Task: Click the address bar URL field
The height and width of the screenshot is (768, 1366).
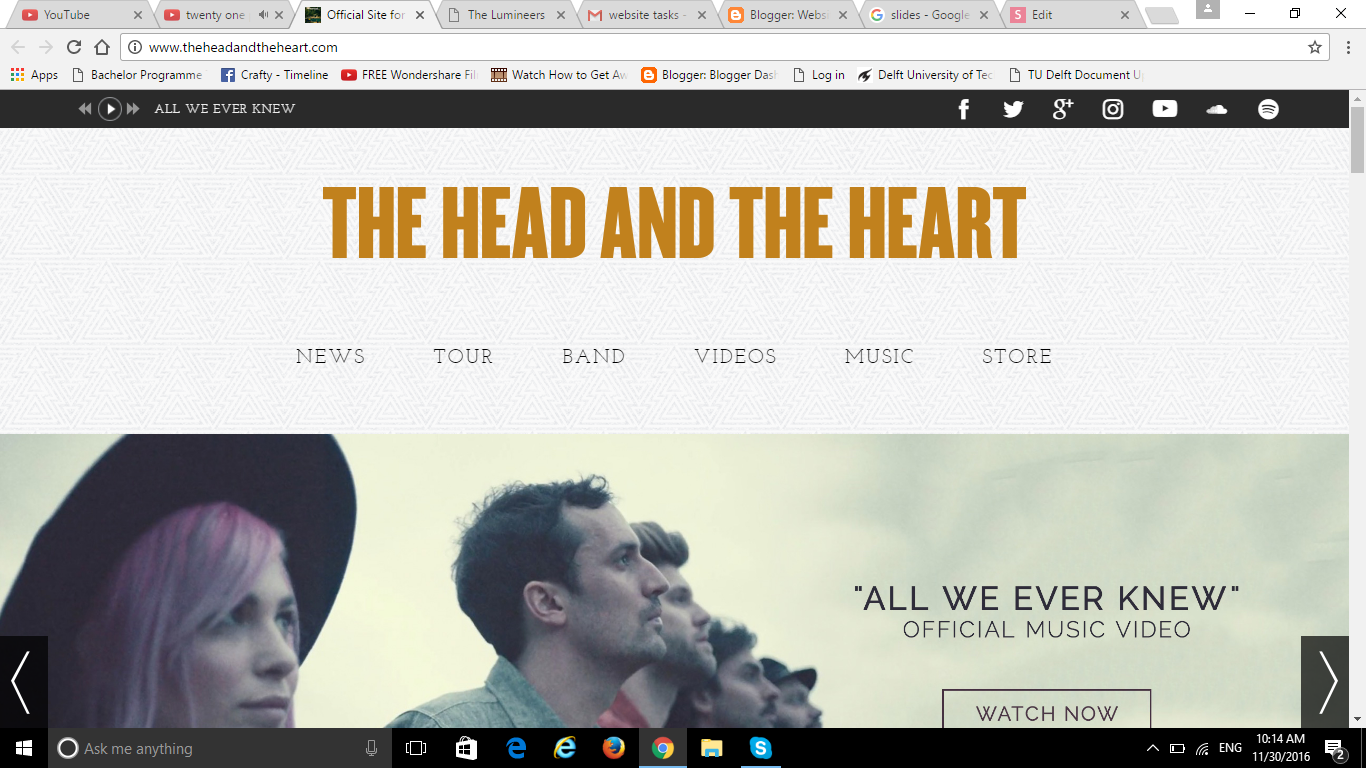Action: (720, 47)
